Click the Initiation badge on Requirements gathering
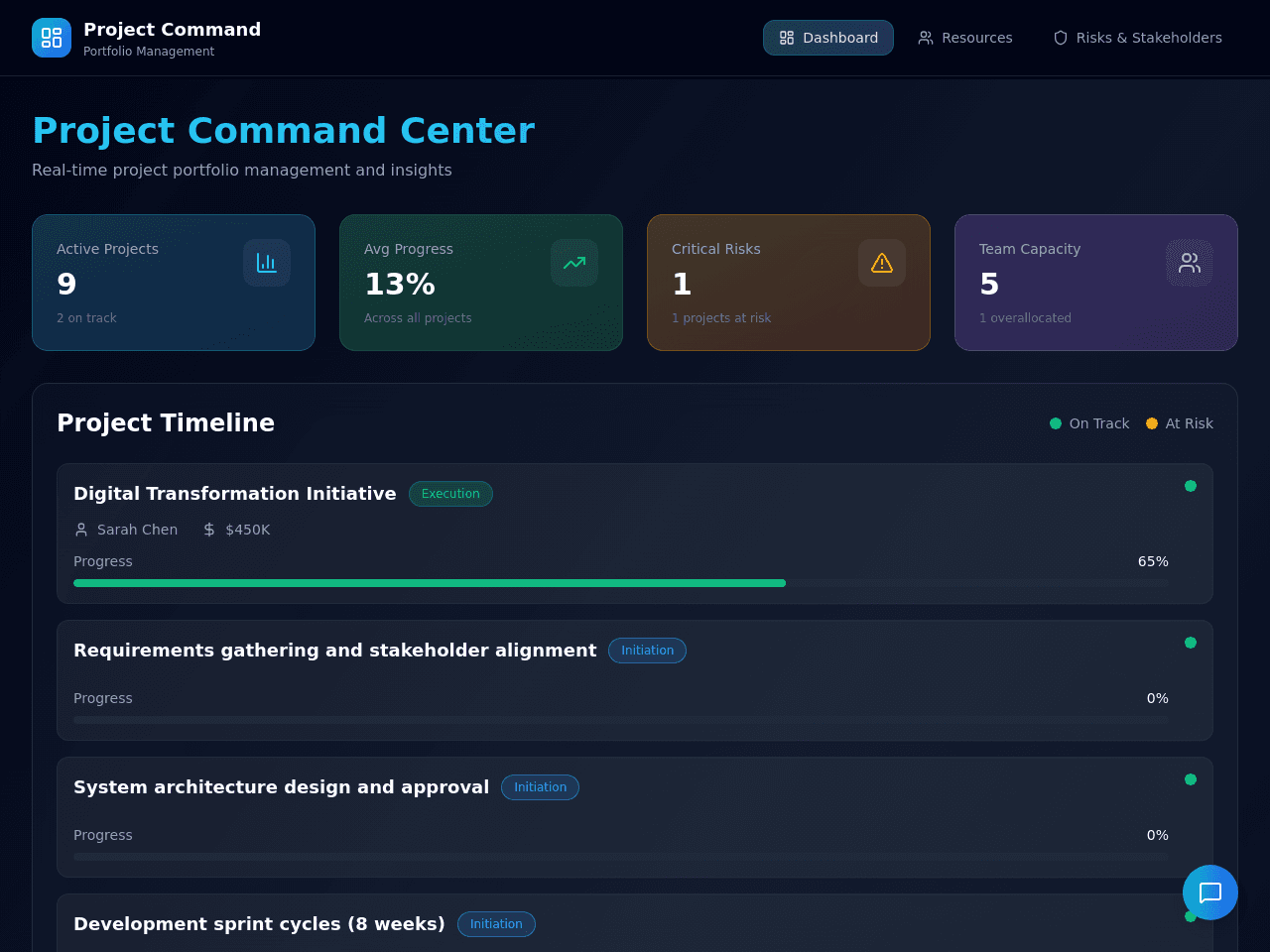1270x952 pixels. (647, 651)
